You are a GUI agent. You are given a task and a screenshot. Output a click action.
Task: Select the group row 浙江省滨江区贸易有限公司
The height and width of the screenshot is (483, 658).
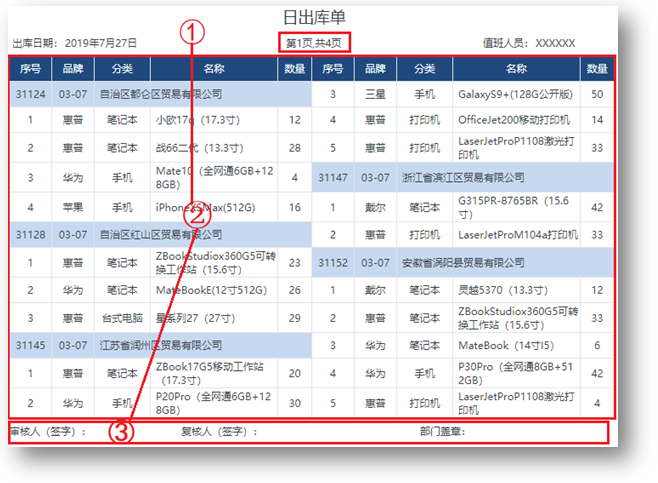(464, 177)
